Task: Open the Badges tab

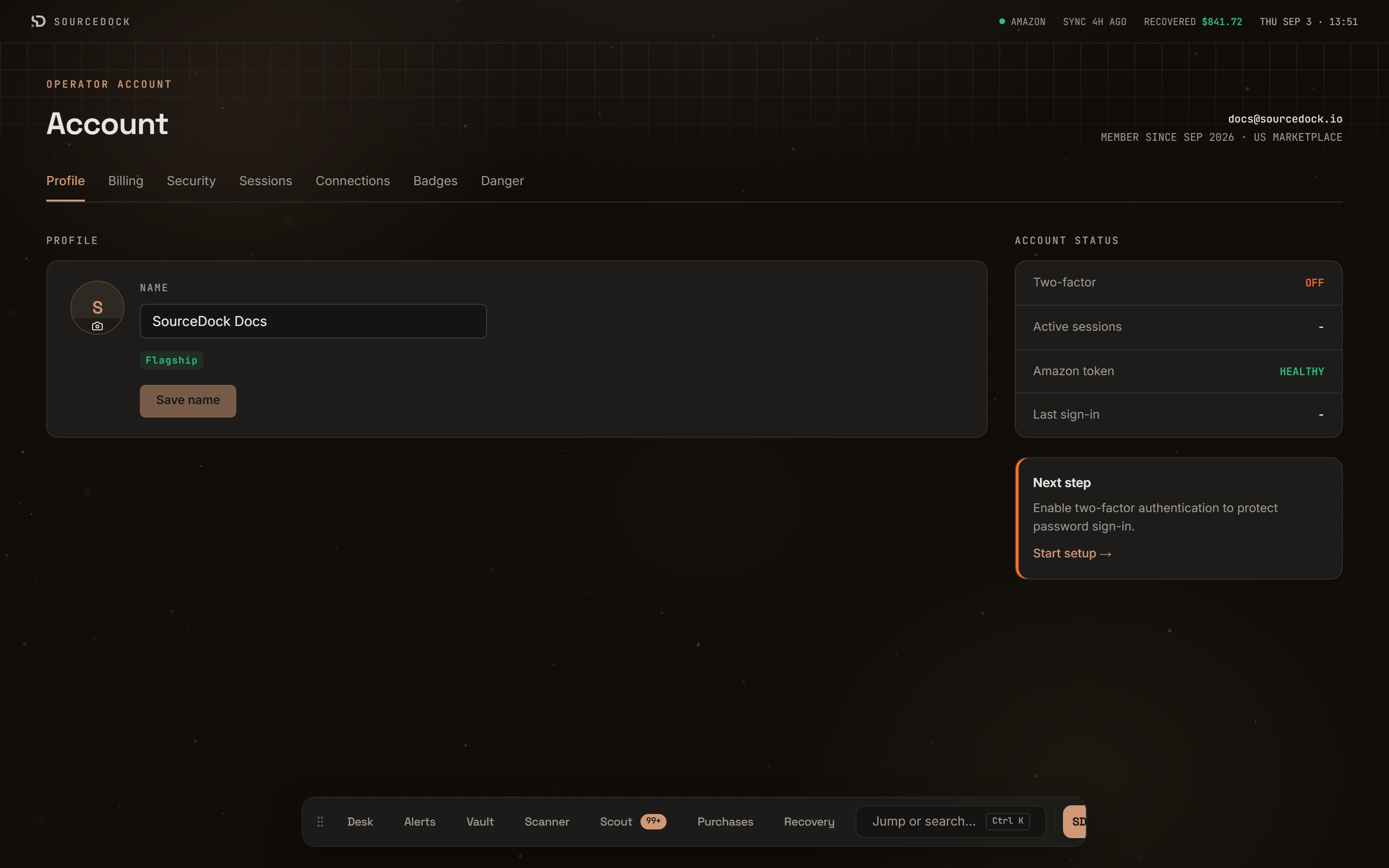Action: coord(436,181)
